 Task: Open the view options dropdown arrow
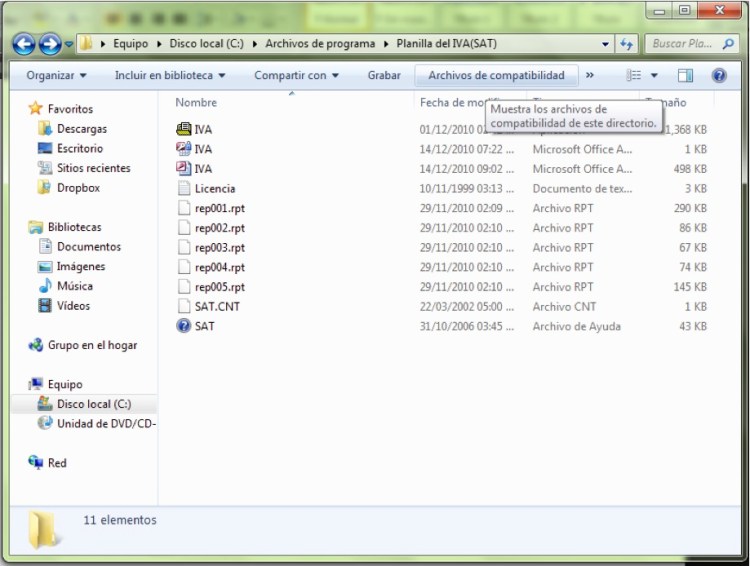pos(655,75)
